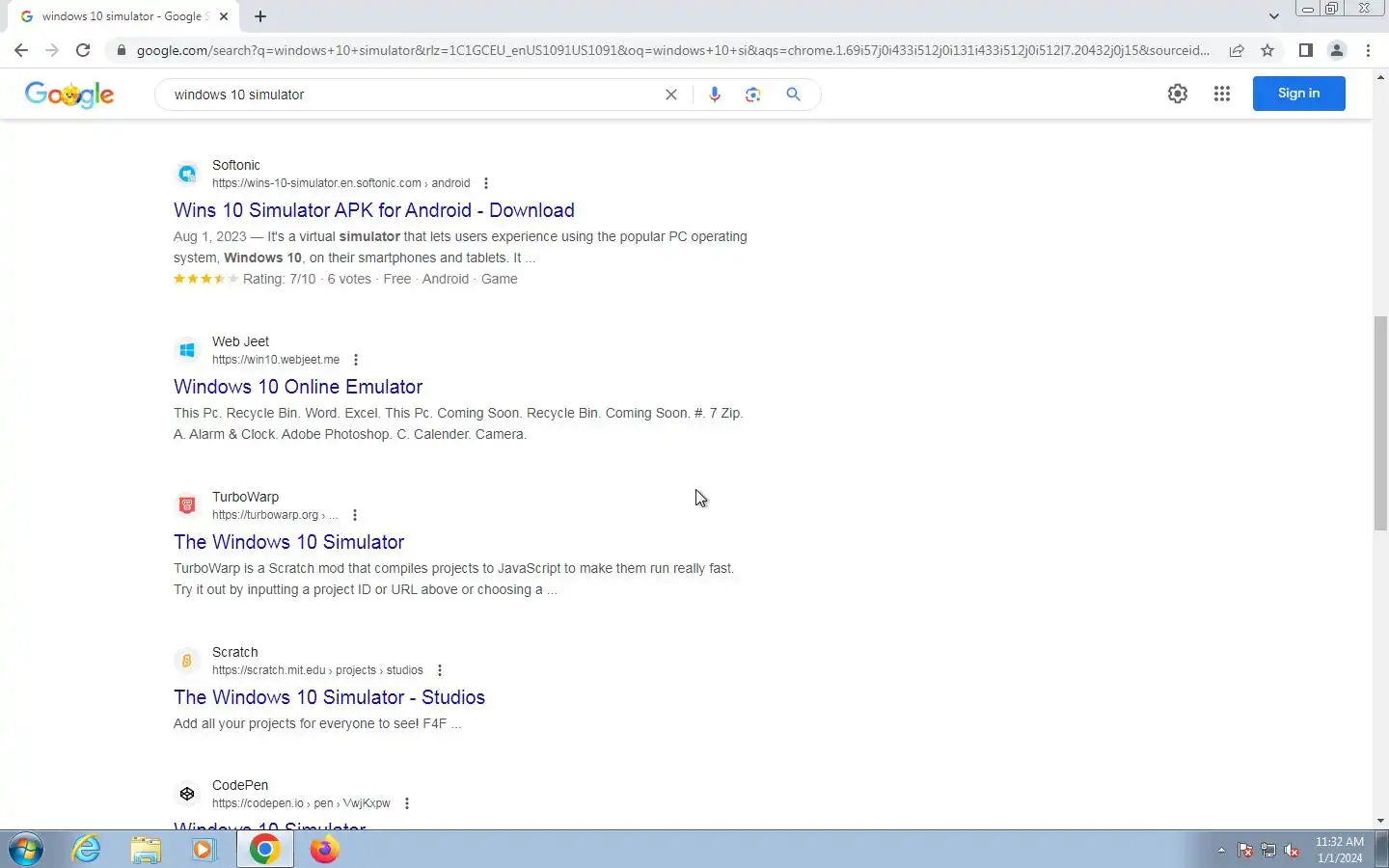The width and height of the screenshot is (1389, 868).
Task: Click Chrome icon in taskbar
Action: pyautogui.click(x=264, y=850)
